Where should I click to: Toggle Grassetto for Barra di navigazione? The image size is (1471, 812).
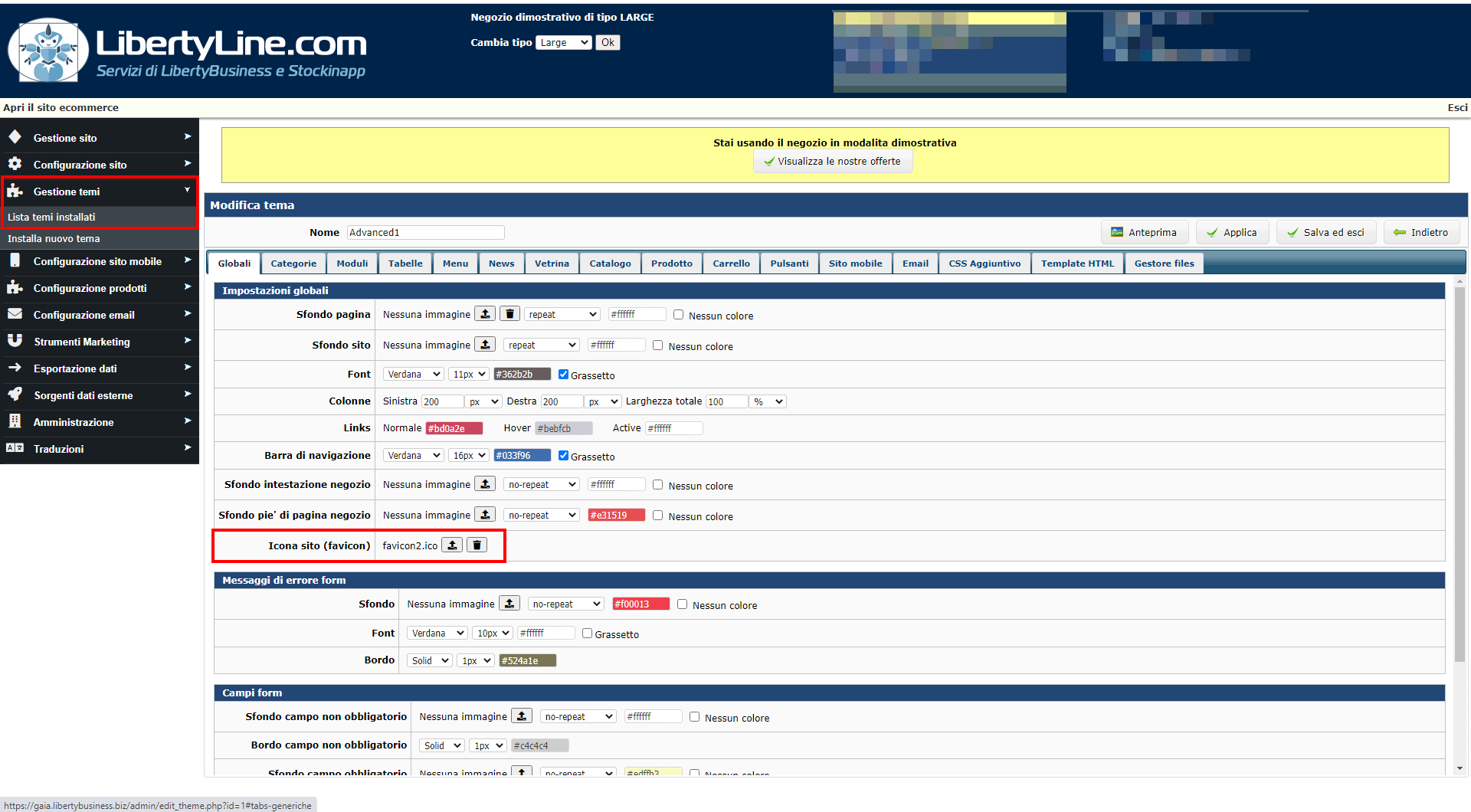pyautogui.click(x=563, y=456)
